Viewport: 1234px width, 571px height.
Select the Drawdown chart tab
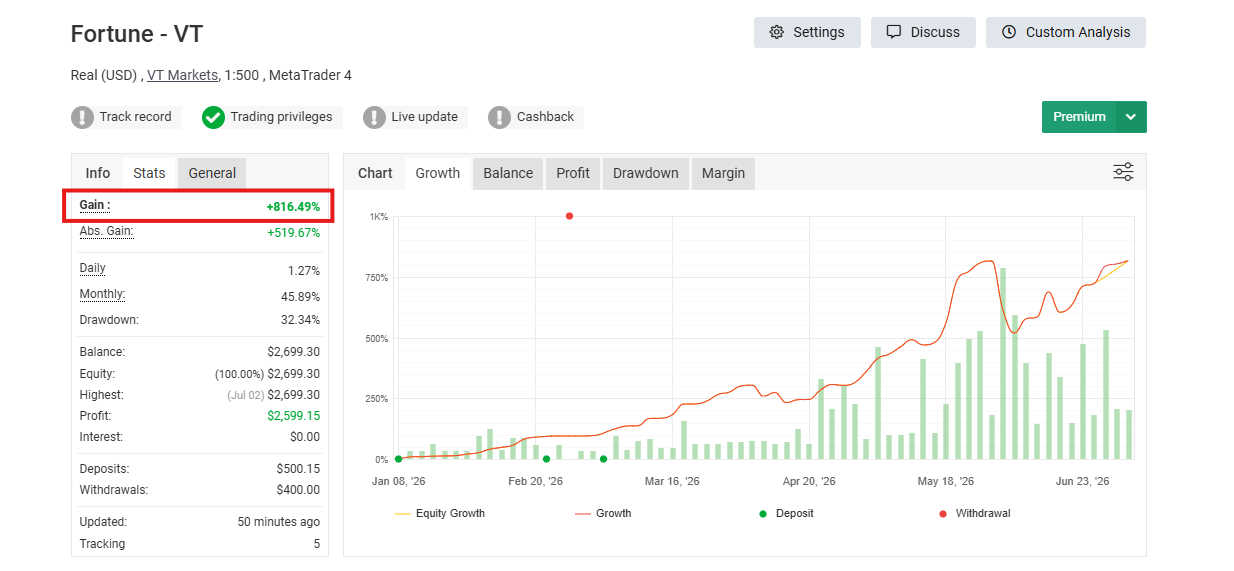(645, 173)
